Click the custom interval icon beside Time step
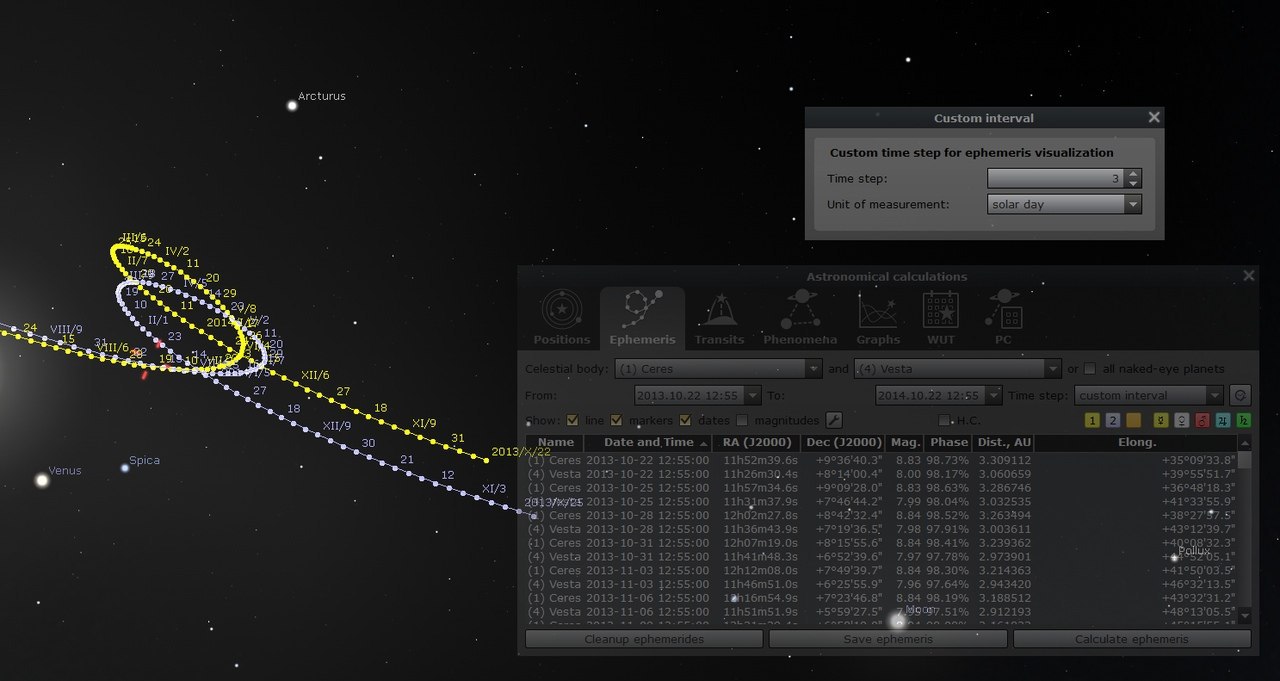The width and height of the screenshot is (1280, 681). pos(1240,395)
